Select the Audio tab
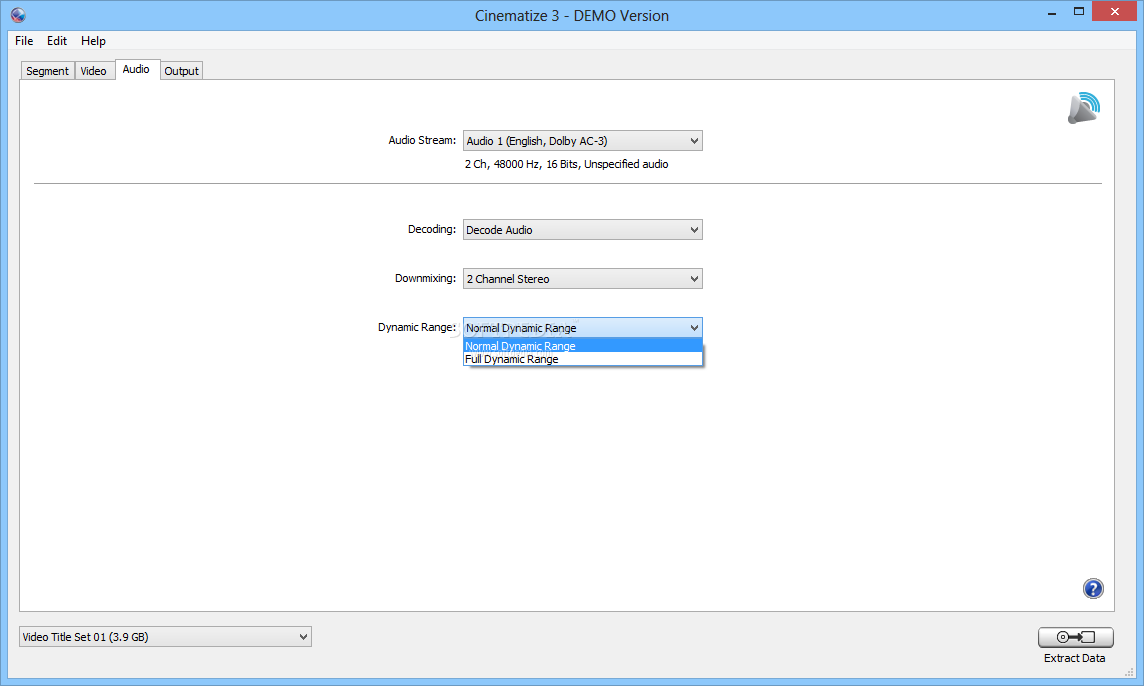The image size is (1144, 686). coord(136,69)
